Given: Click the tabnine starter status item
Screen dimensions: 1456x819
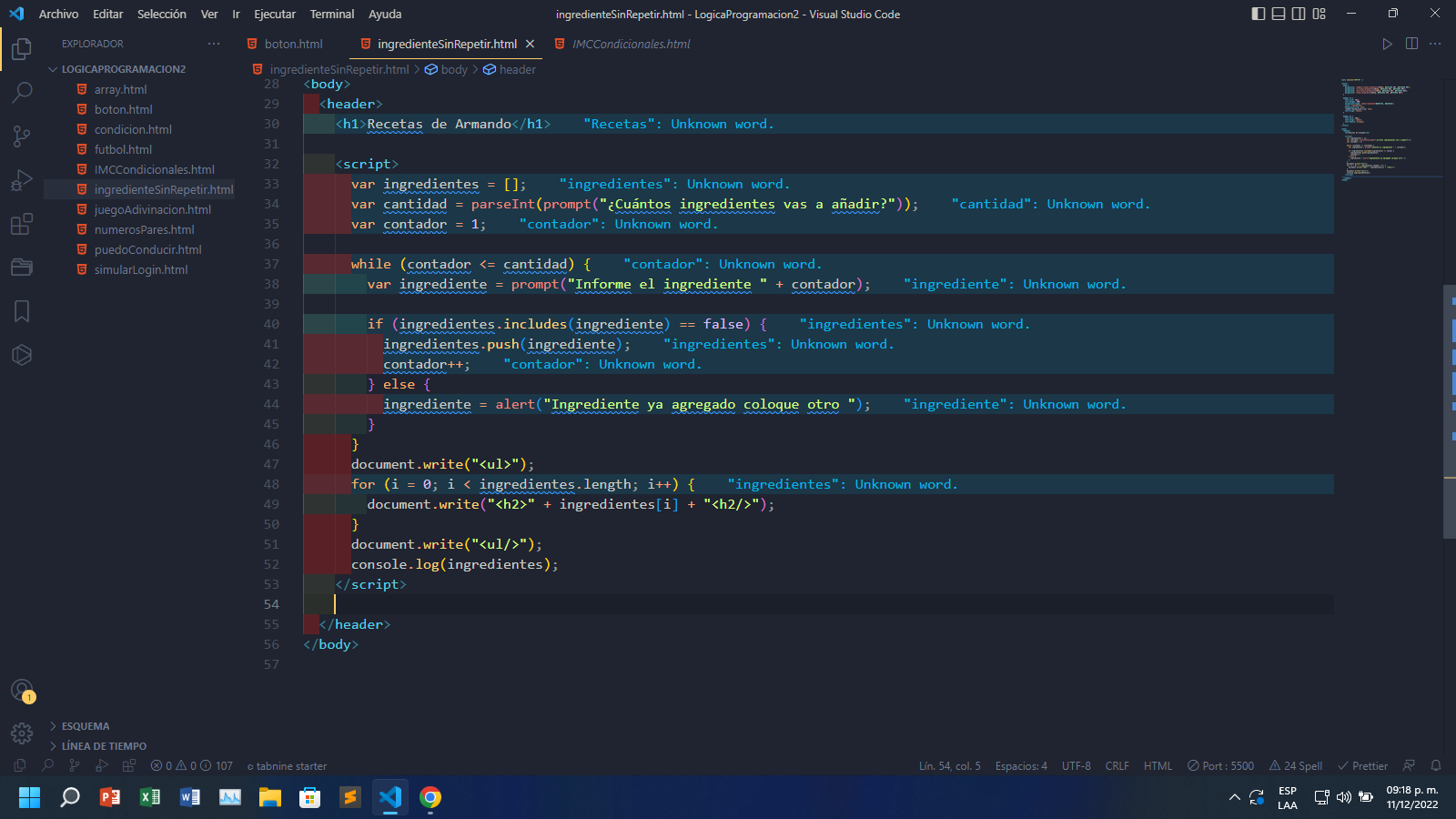Looking at the screenshot, I should click(287, 765).
